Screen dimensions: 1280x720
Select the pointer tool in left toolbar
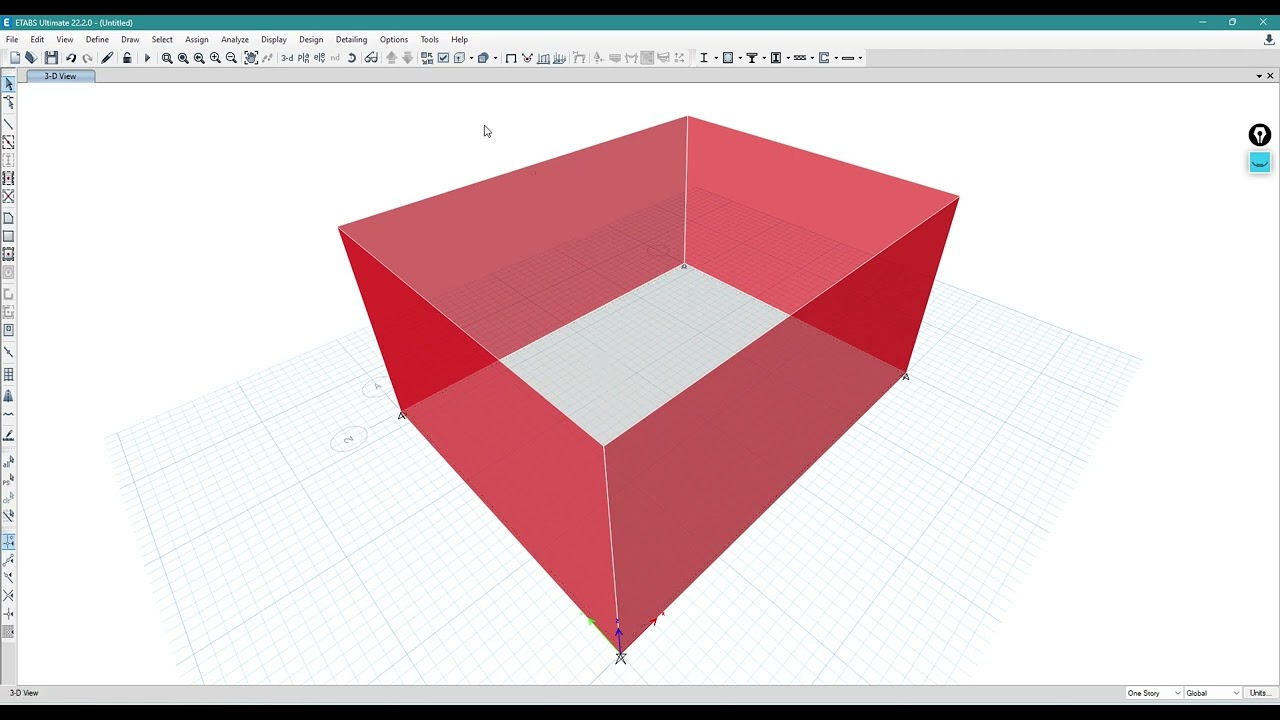coord(9,85)
